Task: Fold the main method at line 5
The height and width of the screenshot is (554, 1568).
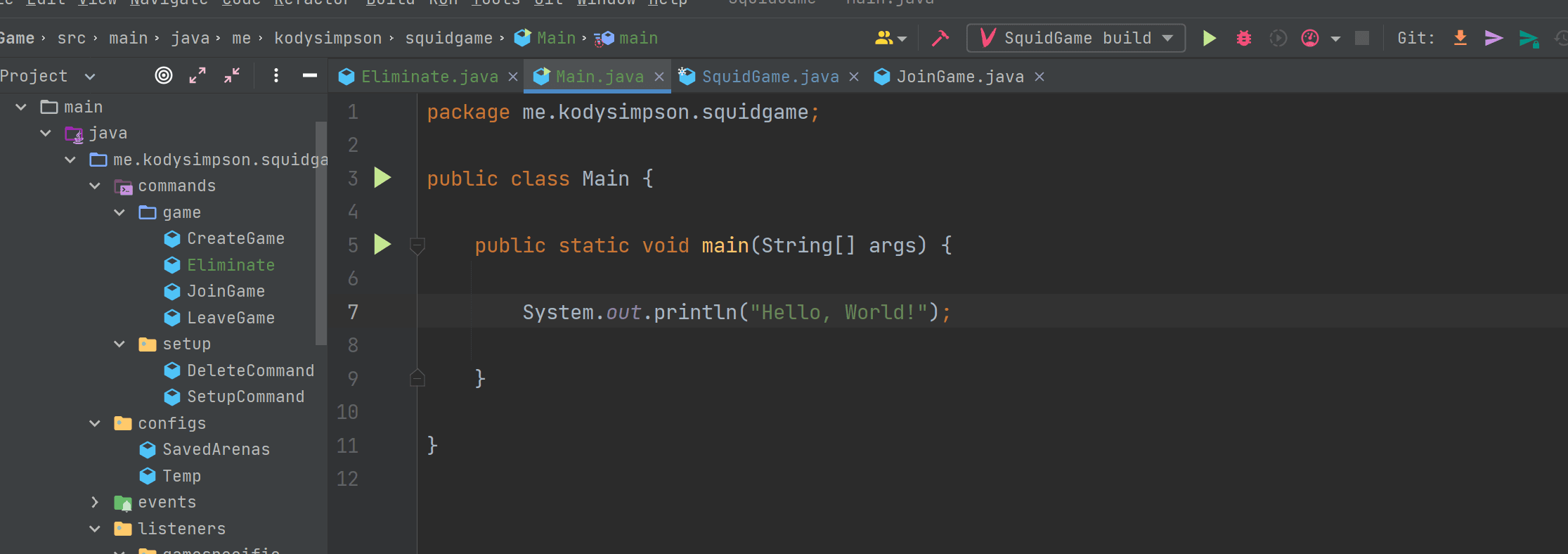Action: click(x=417, y=245)
